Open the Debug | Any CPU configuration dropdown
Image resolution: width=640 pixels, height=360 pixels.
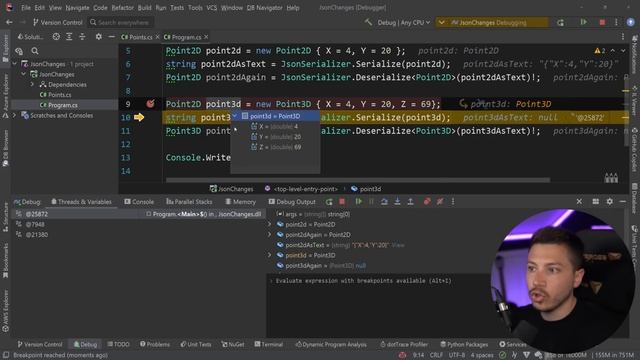(403, 22)
